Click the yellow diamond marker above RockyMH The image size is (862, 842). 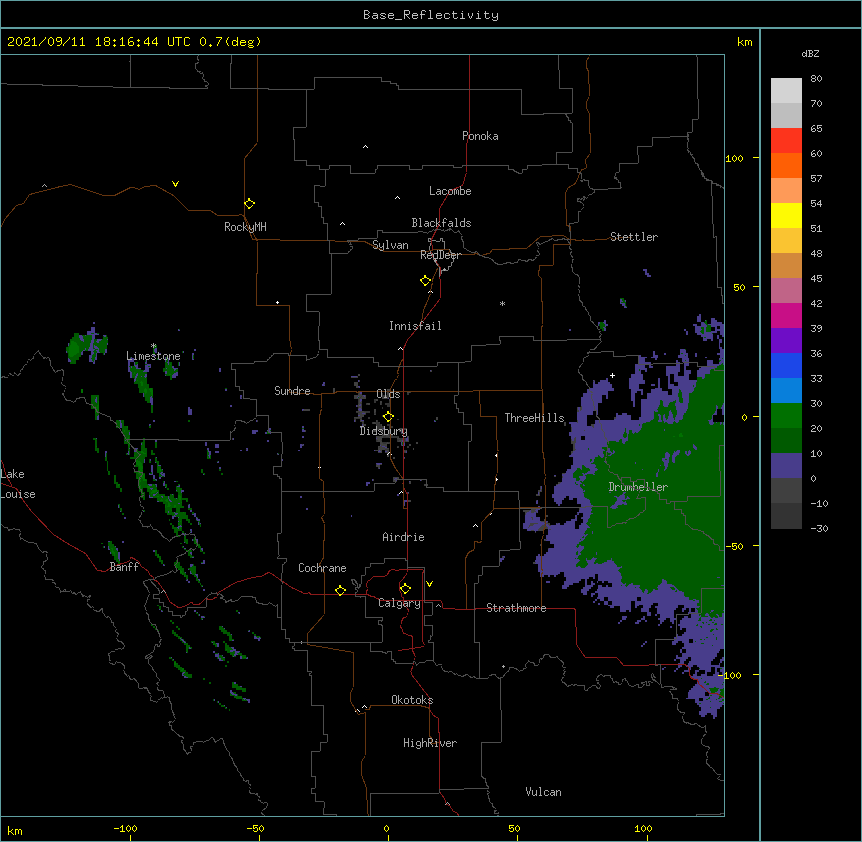click(250, 204)
